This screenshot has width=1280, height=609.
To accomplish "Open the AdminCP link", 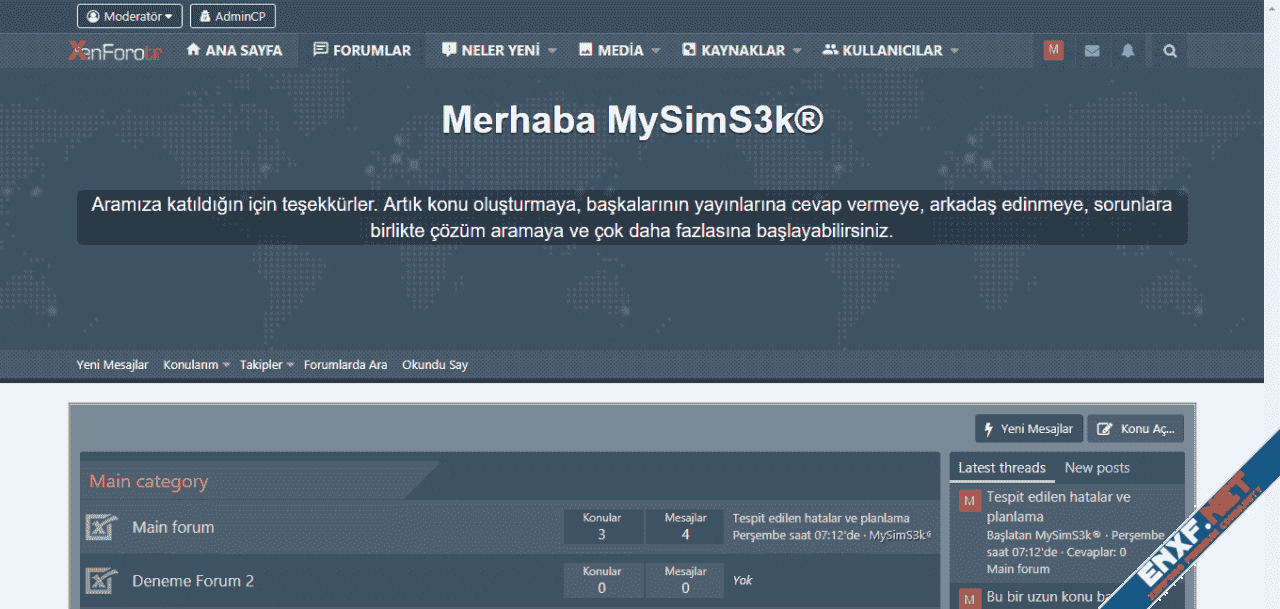I will [233, 16].
